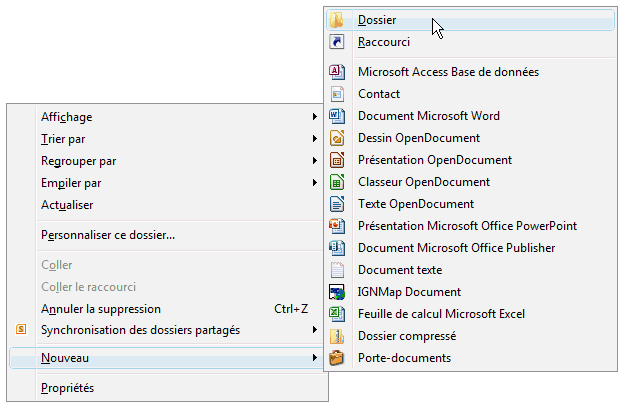
Task: Click the Synchronisation orange S icon
Action: tap(21, 329)
